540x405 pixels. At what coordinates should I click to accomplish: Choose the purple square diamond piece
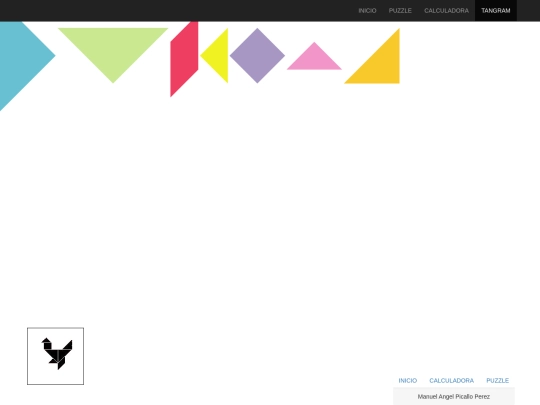click(257, 55)
